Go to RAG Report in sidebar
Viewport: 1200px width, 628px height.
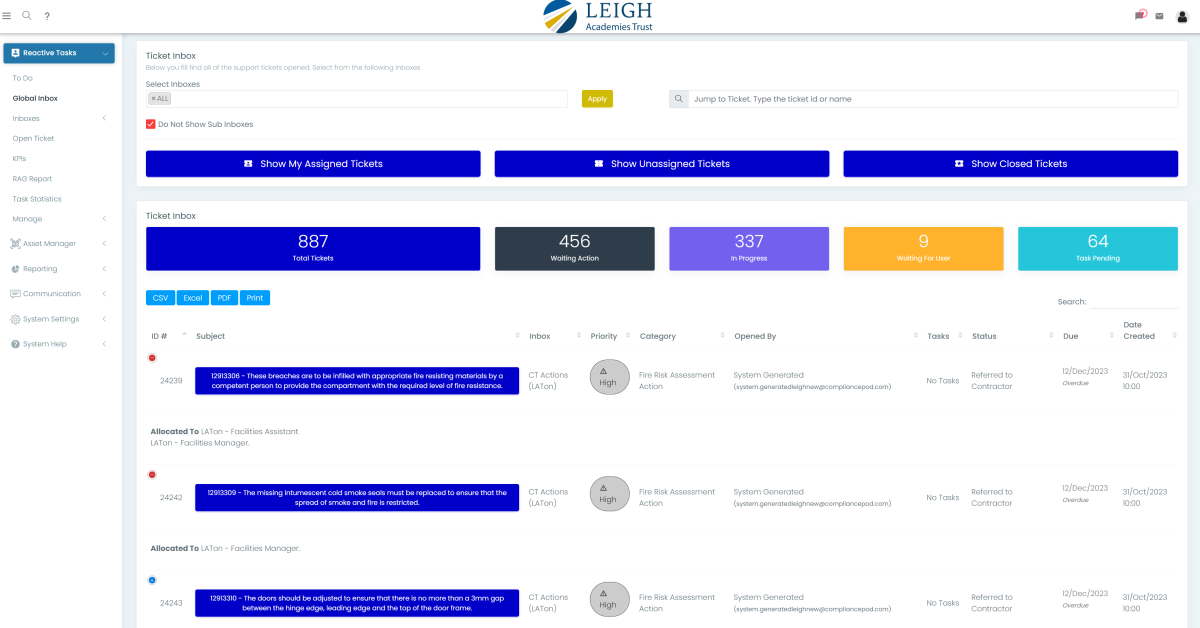click(x=32, y=178)
